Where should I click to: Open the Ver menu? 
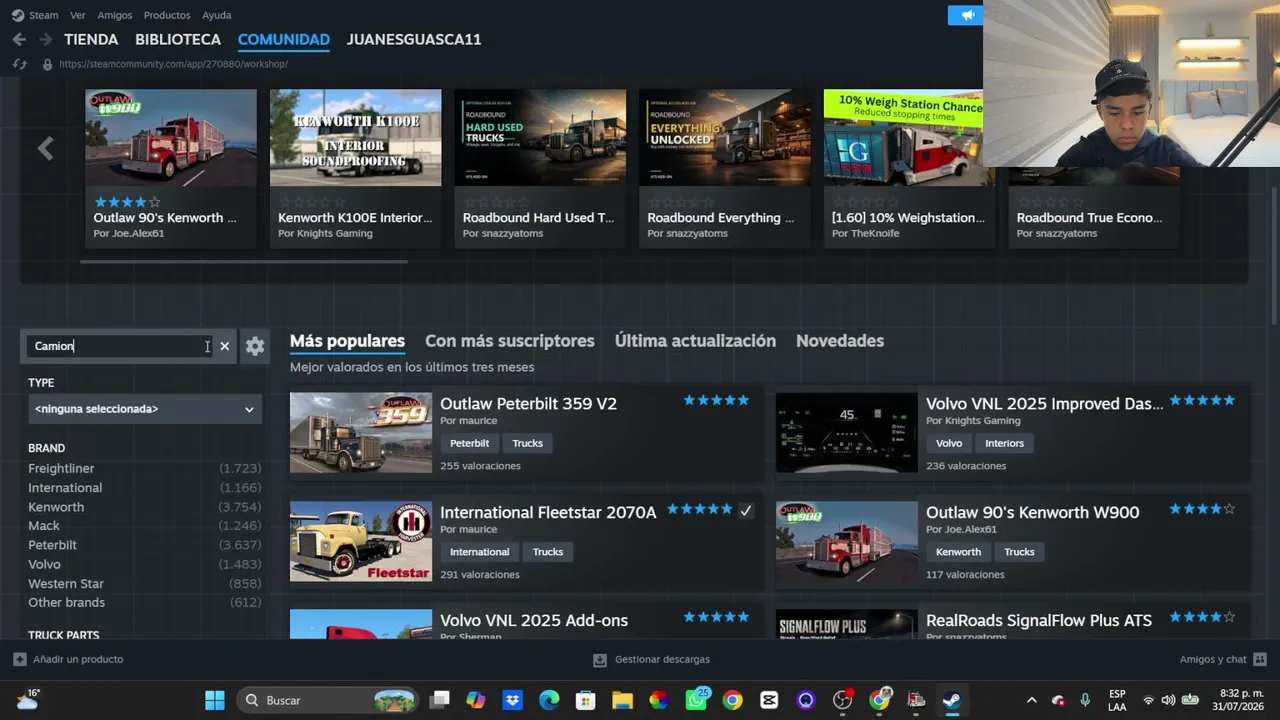click(78, 15)
